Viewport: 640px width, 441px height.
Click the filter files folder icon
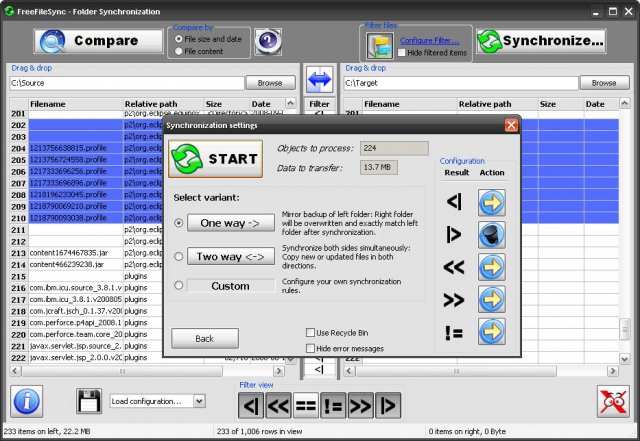(380, 46)
